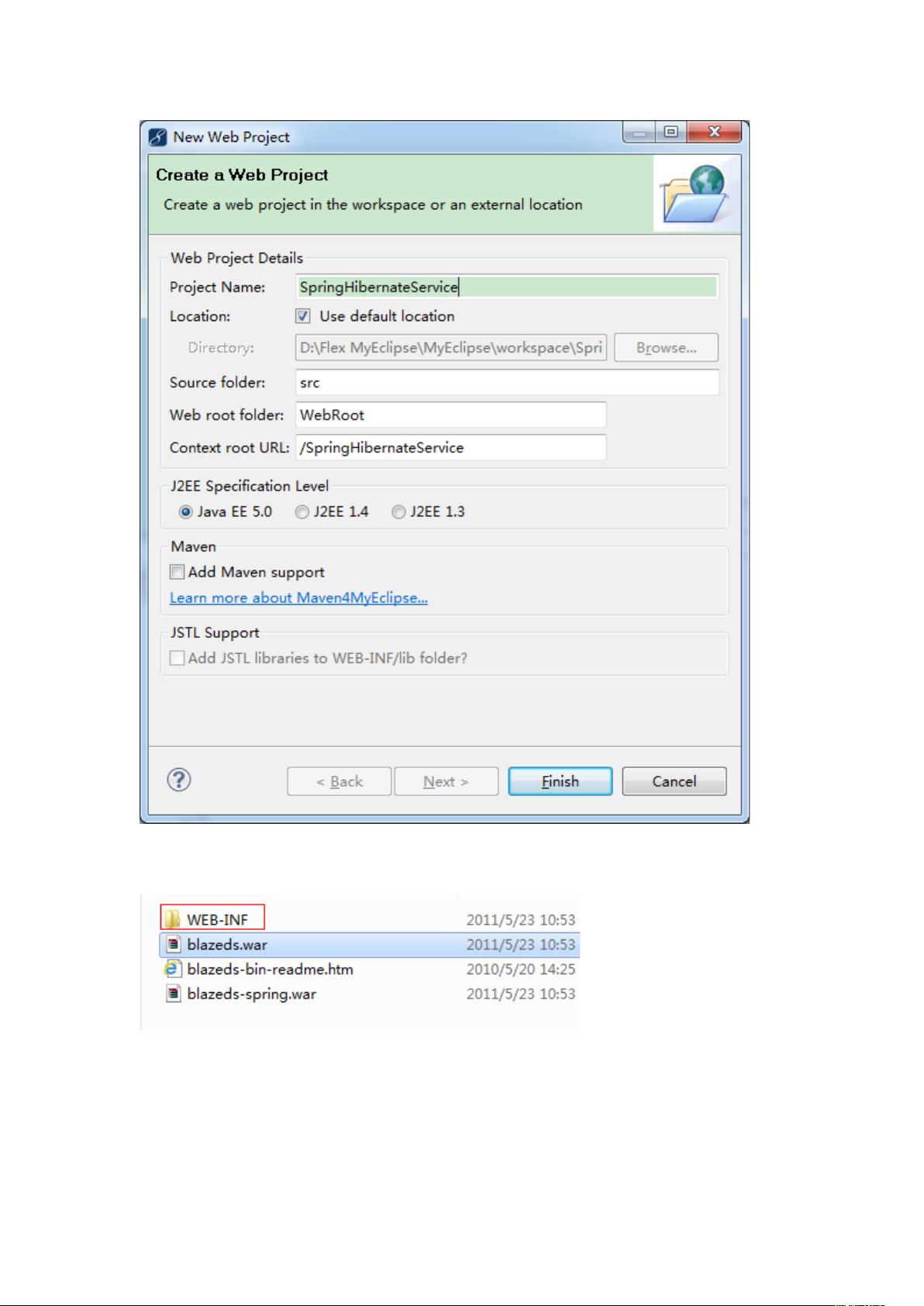Select the blazeds.war file icon
Viewport: 924px width, 1306px height.
click(x=174, y=944)
